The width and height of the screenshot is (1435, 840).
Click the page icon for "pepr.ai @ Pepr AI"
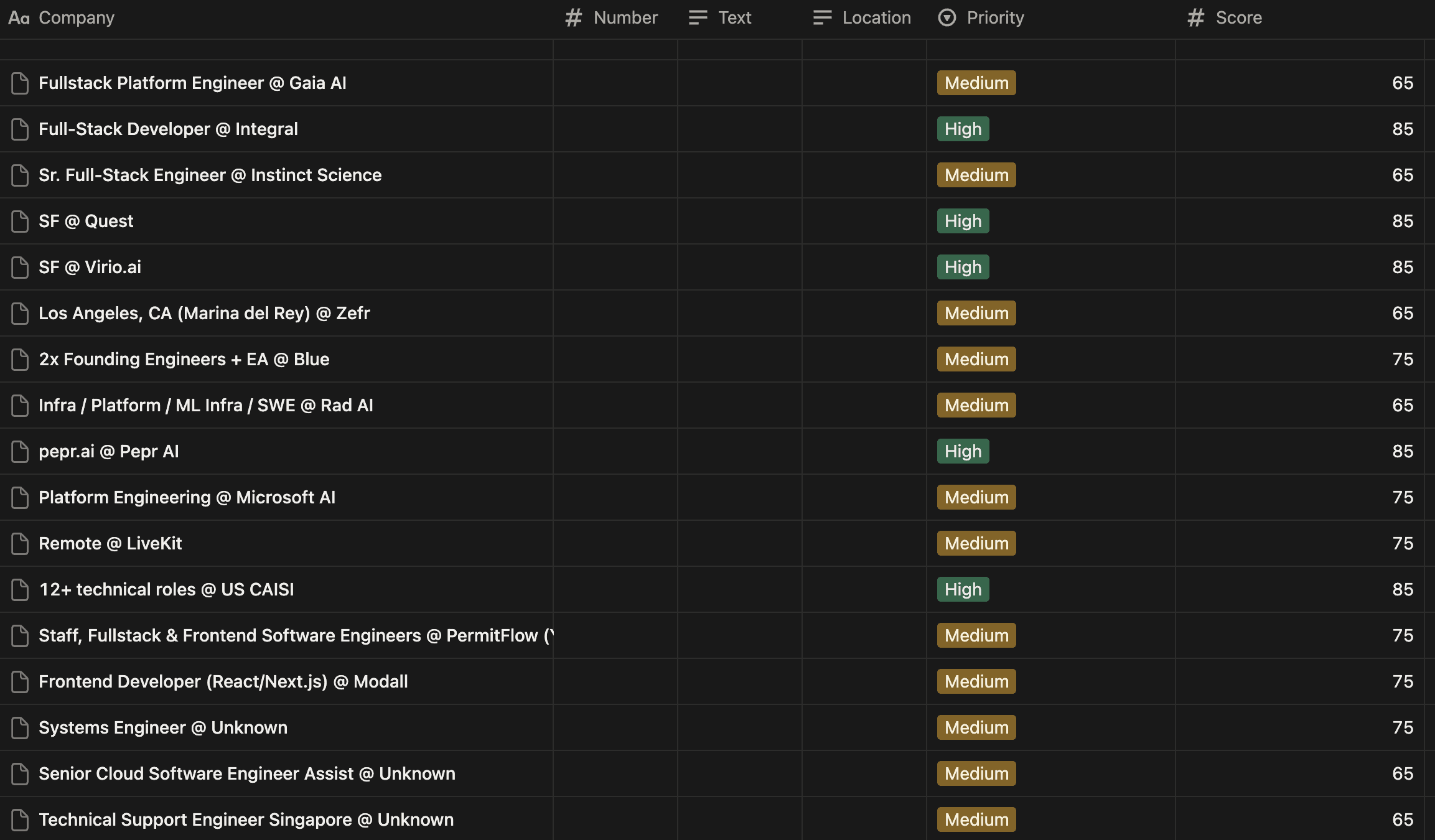click(x=19, y=451)
